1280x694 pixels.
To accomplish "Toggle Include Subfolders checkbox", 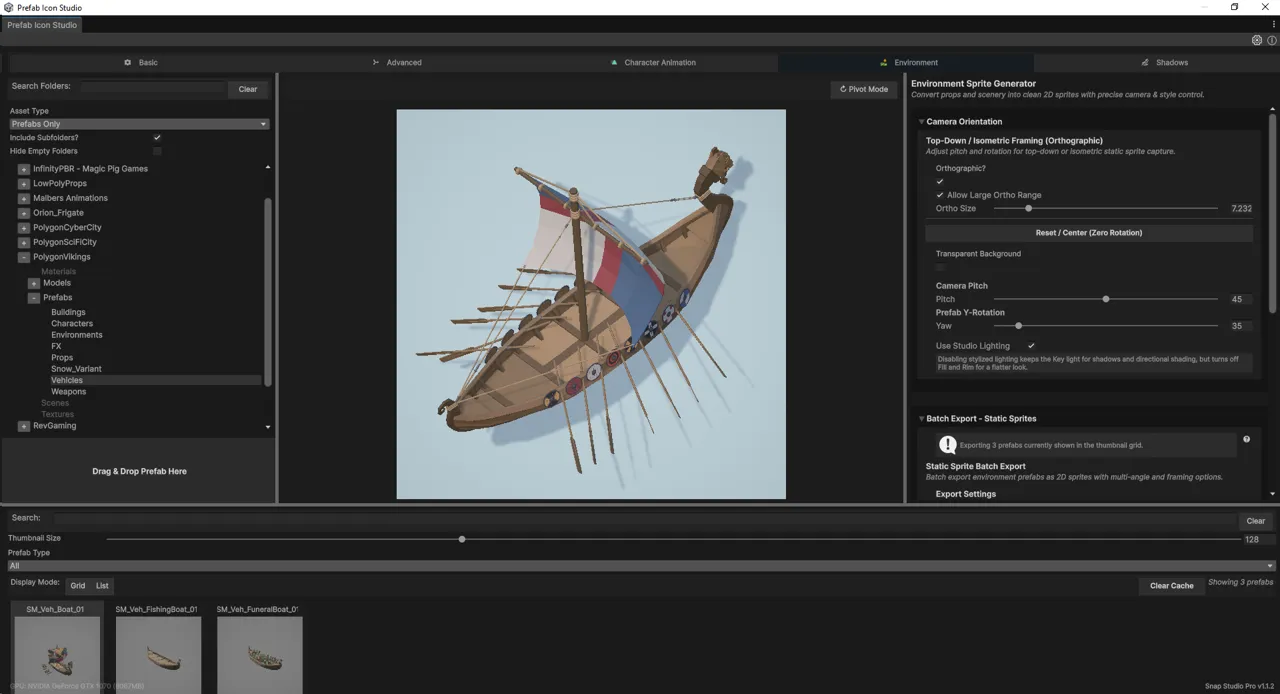I will pos(157,137).
